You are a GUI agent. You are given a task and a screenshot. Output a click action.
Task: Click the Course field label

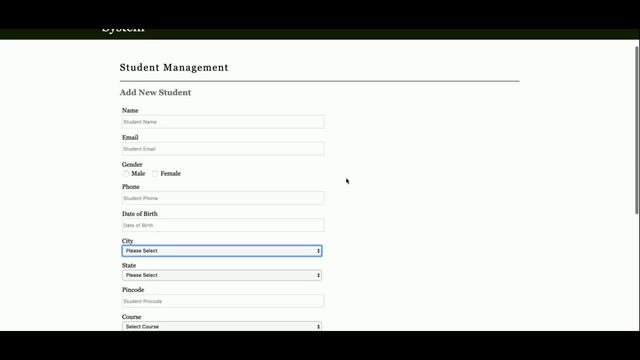131,317
